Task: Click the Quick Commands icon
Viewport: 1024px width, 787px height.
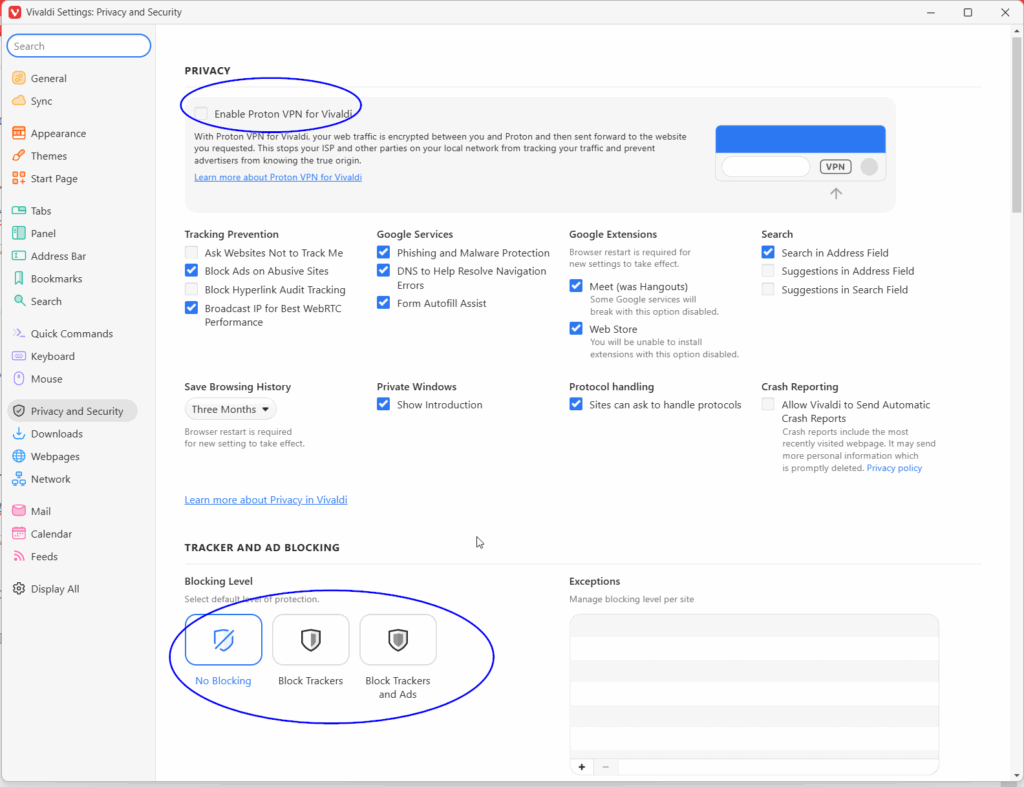Action: pos(19,334)
